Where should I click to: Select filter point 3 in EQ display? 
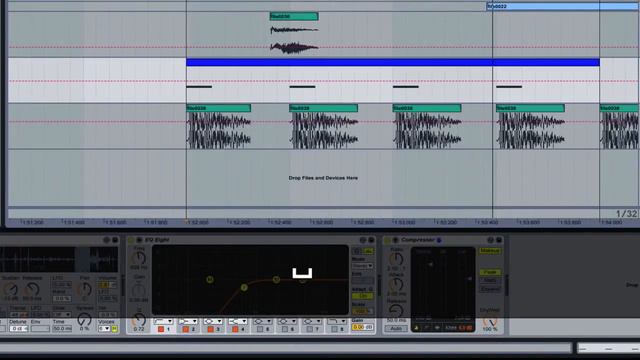pyautogui.click(x=276, y=280)
